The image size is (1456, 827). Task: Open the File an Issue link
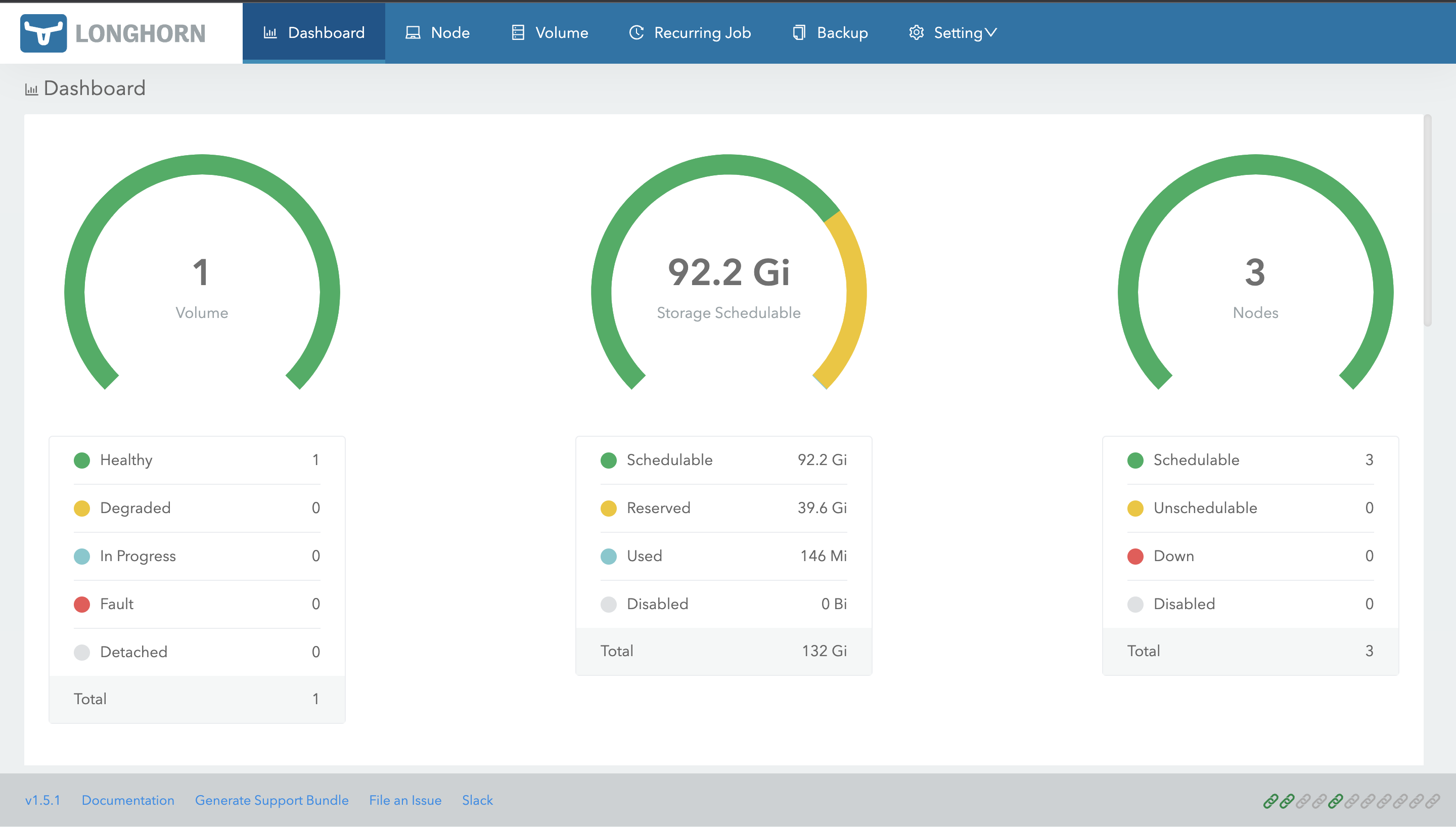[x=405, y=800]
